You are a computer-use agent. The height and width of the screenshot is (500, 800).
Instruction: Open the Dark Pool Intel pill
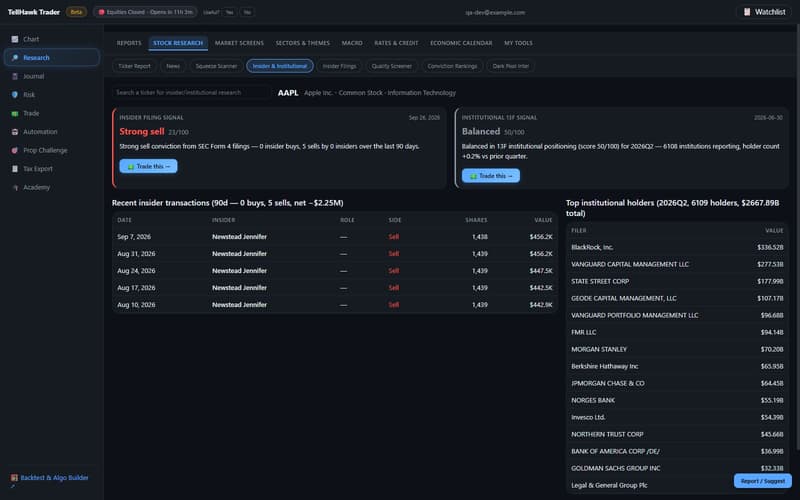coord(511,66)
